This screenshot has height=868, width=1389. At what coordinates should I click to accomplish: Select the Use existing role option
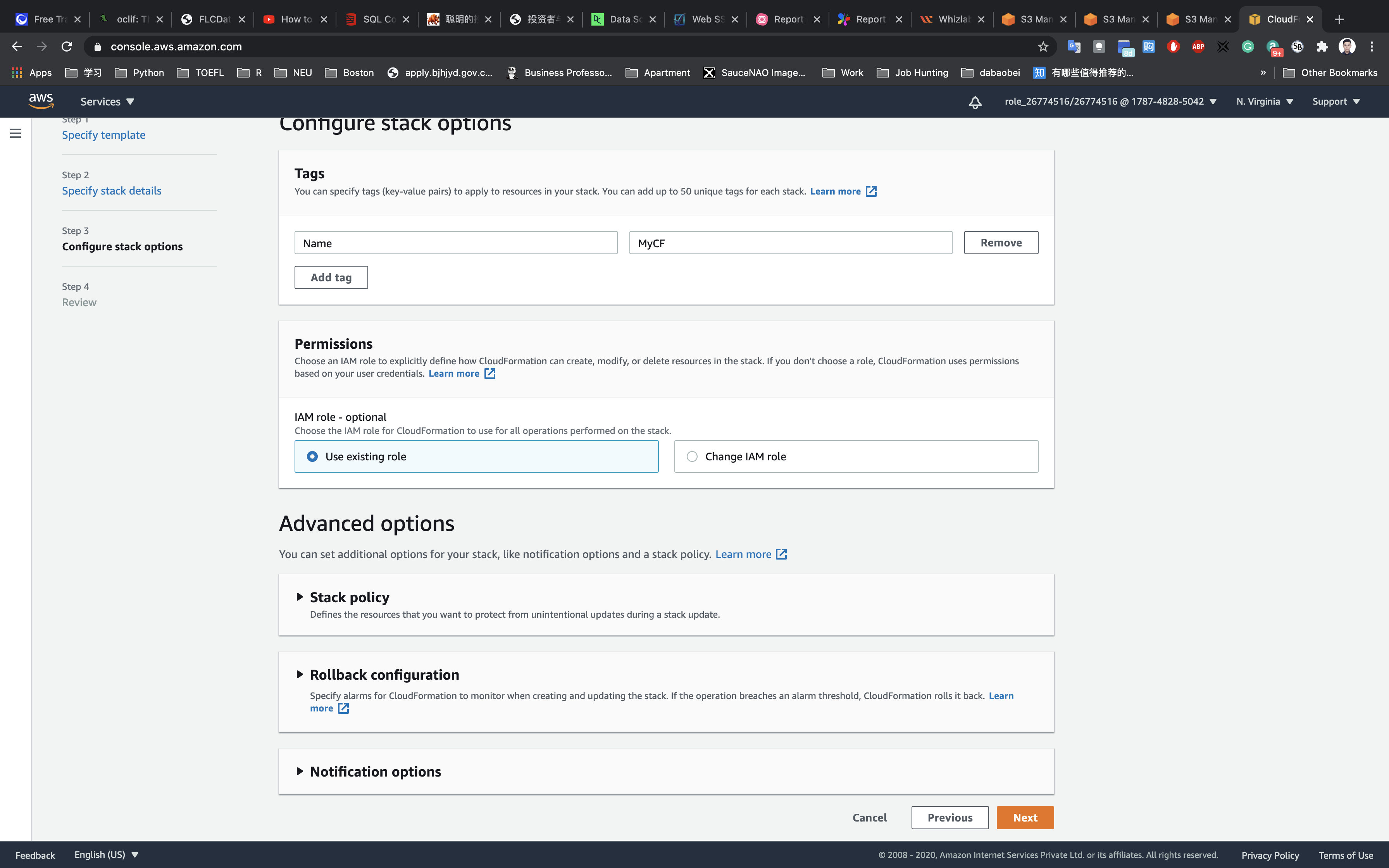point(312,456)
